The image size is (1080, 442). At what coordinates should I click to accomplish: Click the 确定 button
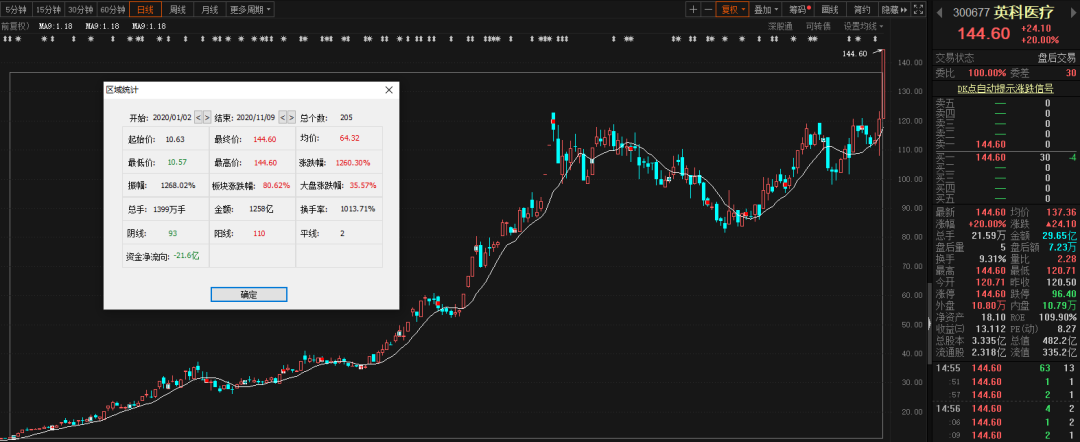(x=249, y=295)
